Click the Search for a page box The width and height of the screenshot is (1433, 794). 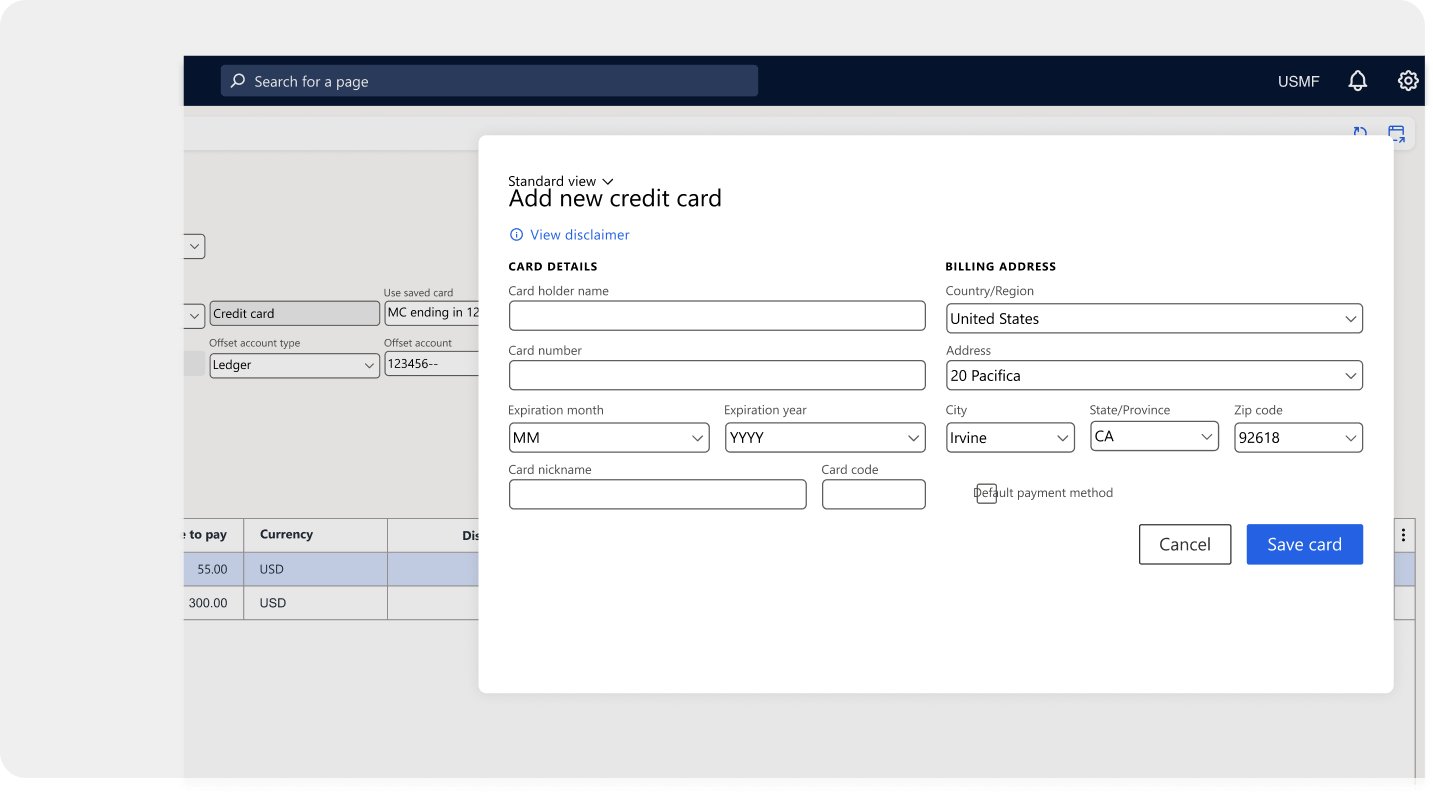click(489, 81)
